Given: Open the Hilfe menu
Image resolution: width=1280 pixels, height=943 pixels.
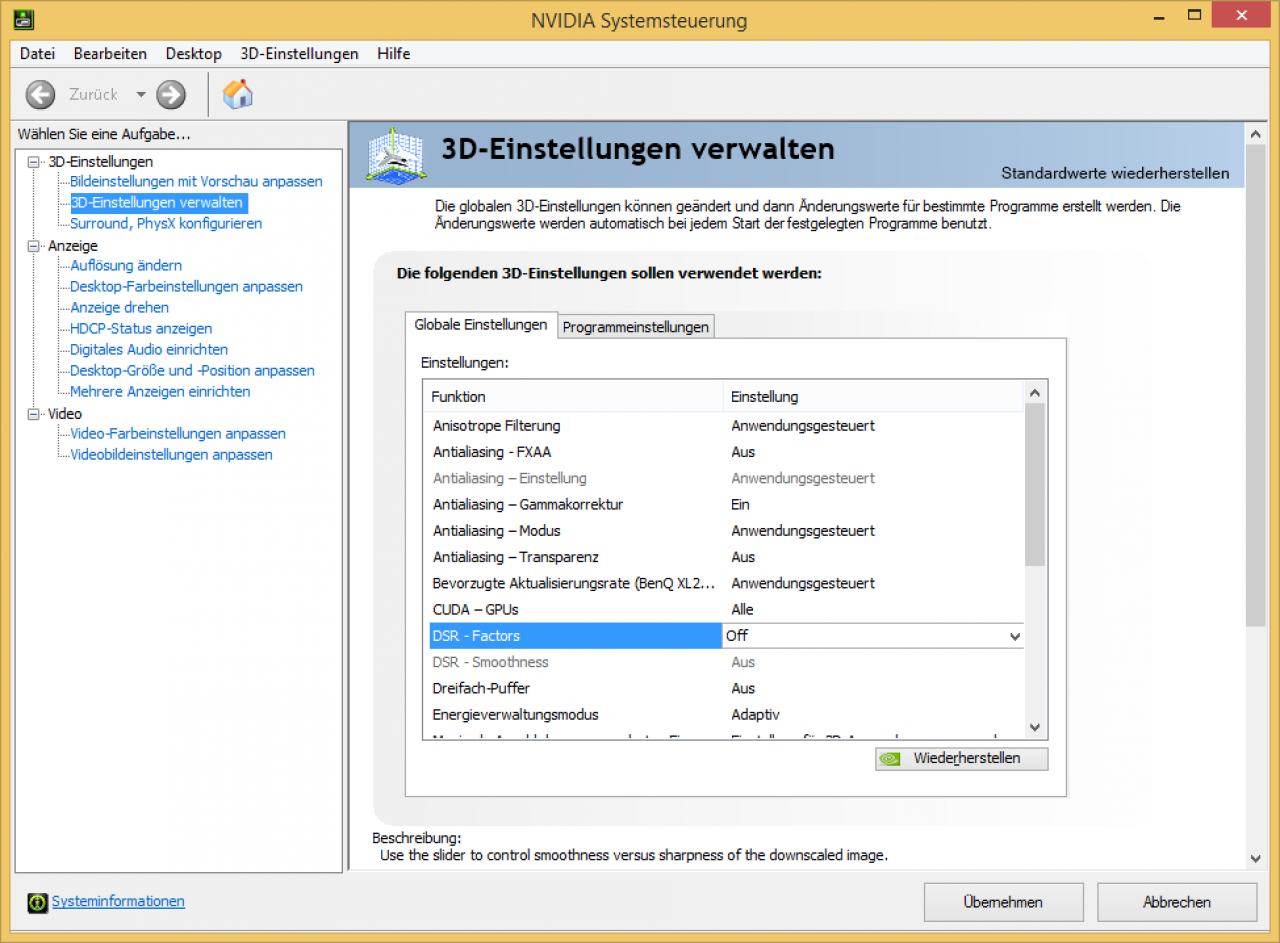Looking at the screenshot, I should [394, 54].
